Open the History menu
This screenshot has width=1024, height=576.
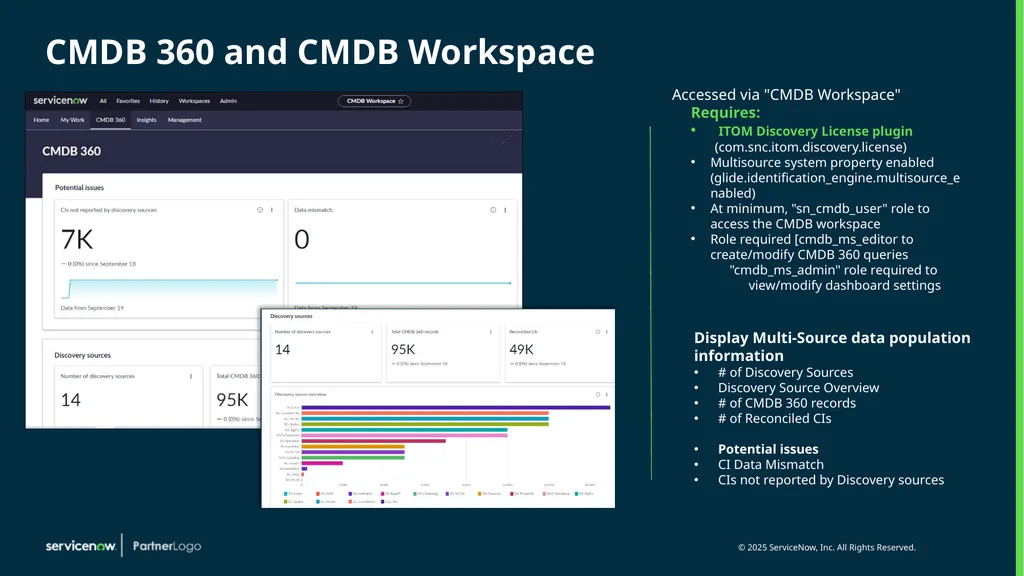coord(159,101)
